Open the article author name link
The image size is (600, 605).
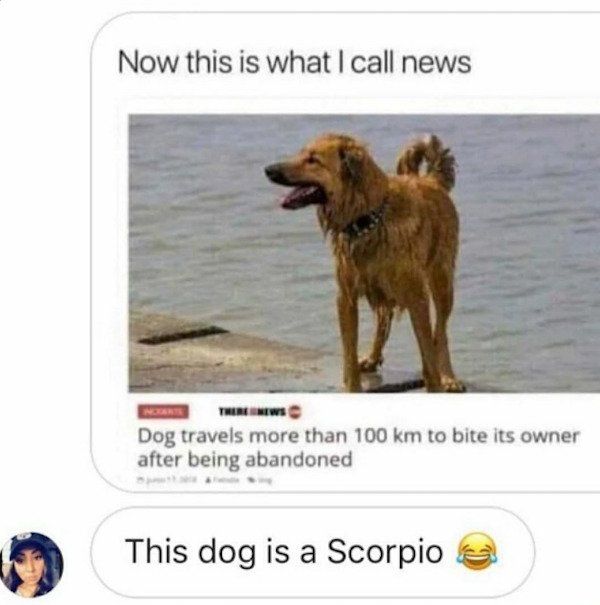226,480
